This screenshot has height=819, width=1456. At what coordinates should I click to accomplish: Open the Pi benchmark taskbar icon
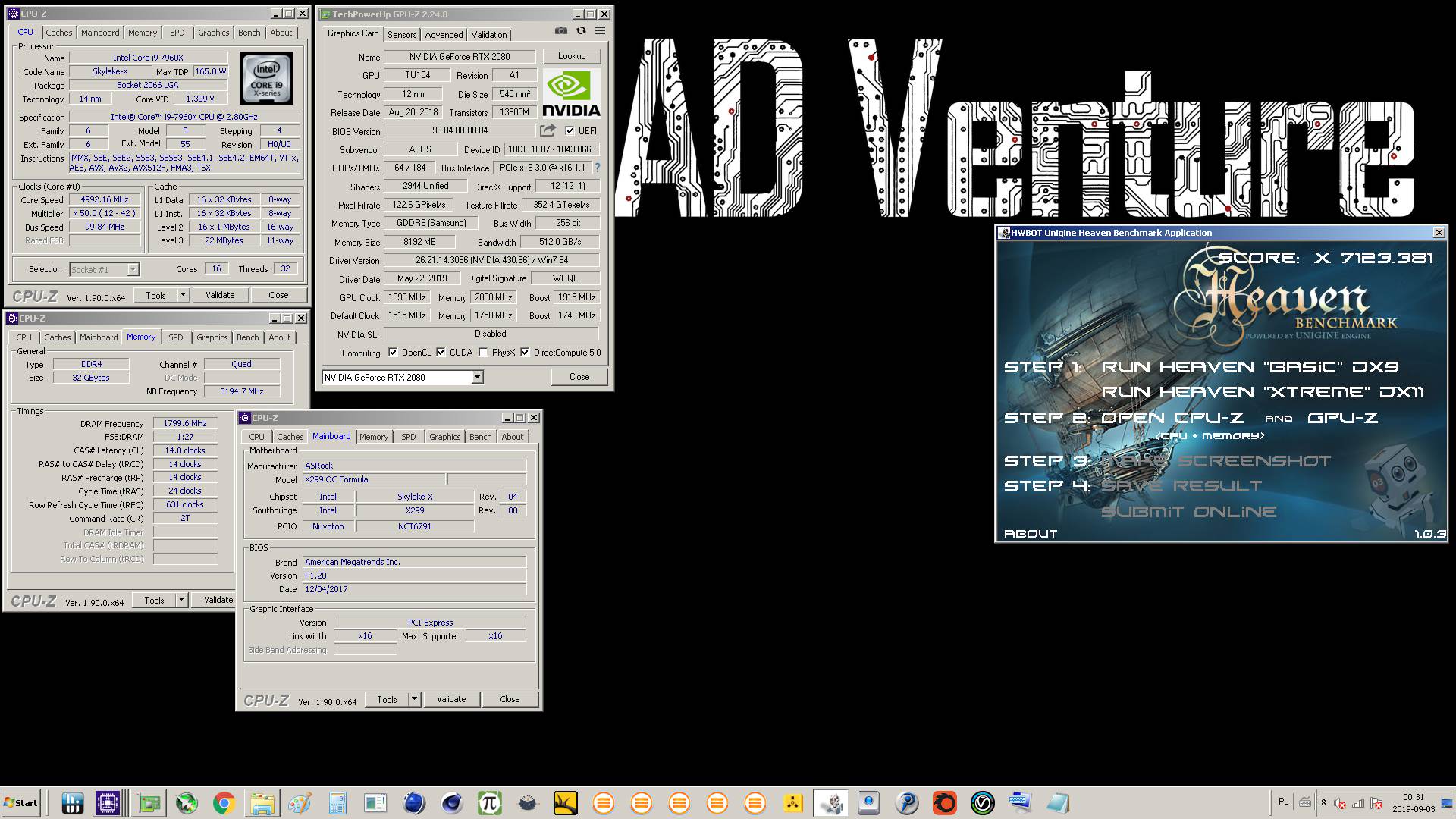[490, 803]
